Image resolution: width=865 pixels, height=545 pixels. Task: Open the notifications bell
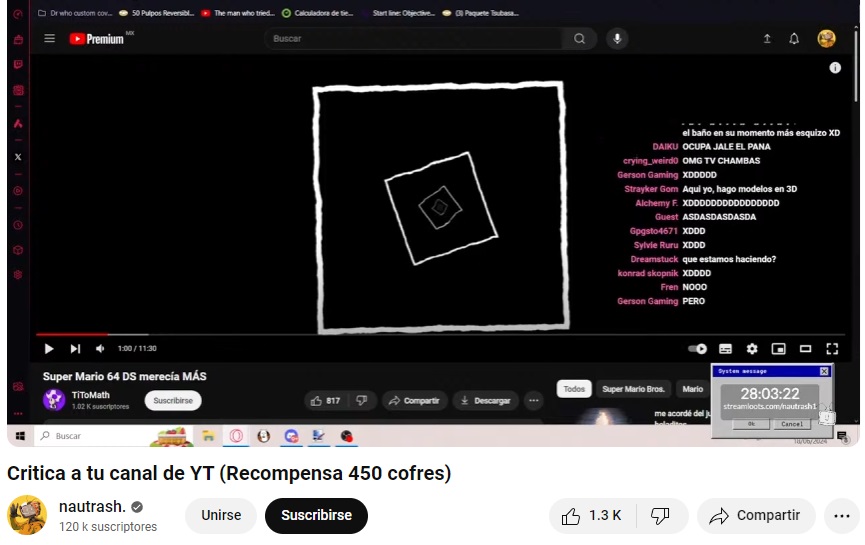tap(794, 39)
